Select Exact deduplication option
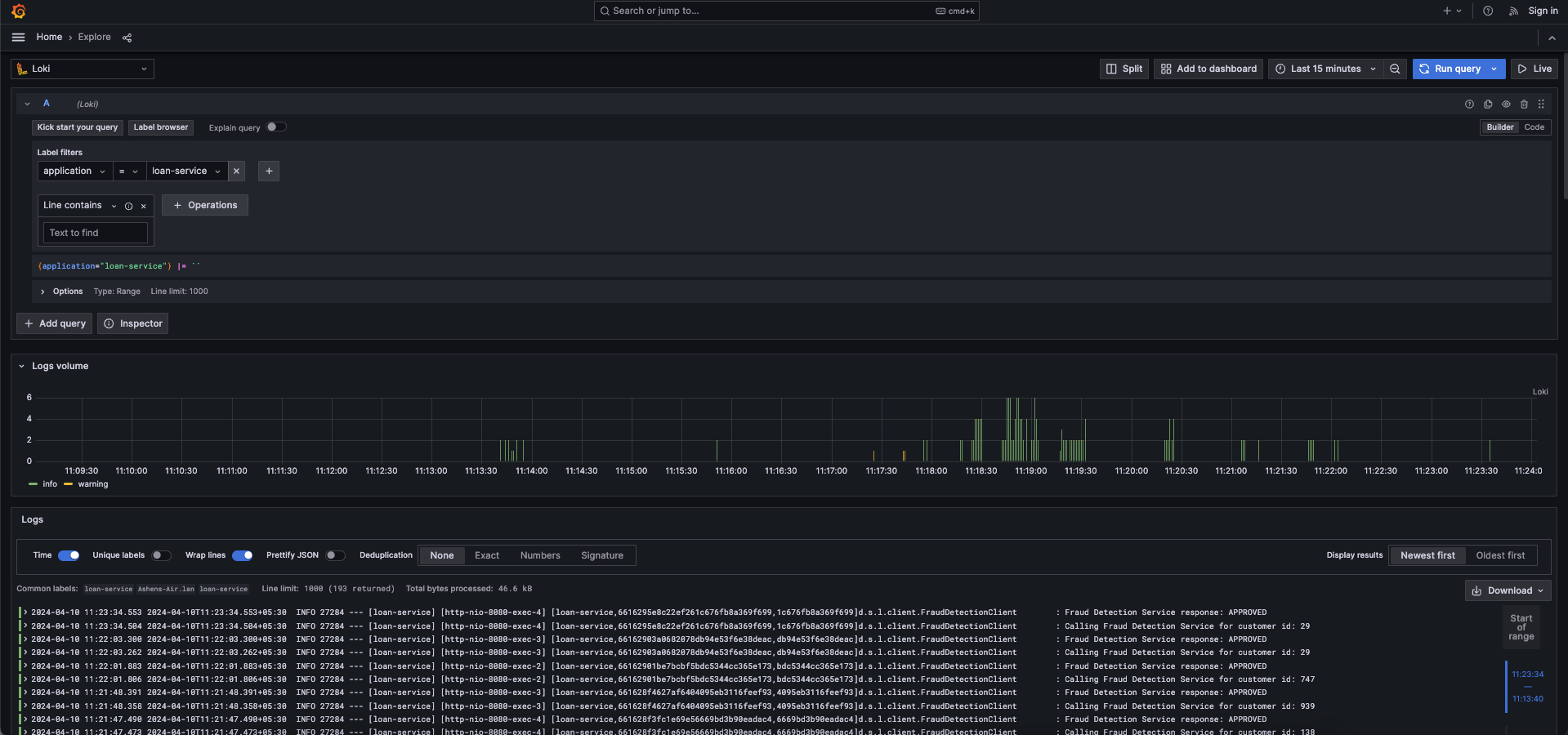 [487, 555]
